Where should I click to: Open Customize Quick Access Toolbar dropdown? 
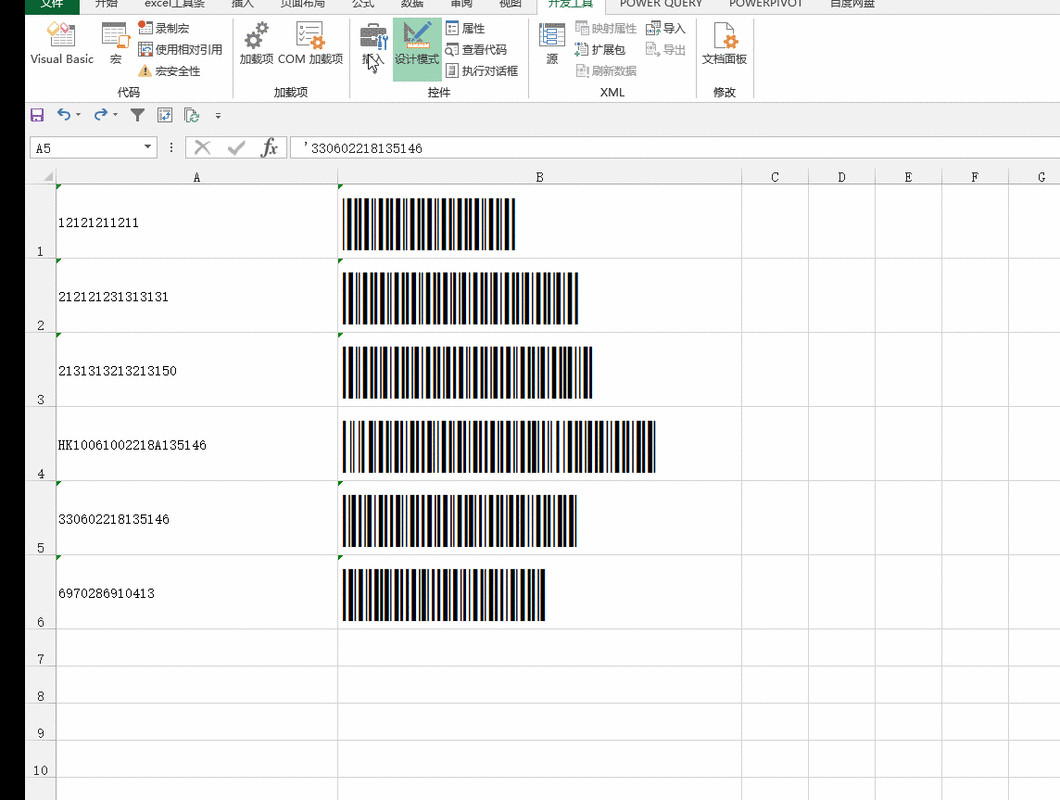click(x=218, y=116)
